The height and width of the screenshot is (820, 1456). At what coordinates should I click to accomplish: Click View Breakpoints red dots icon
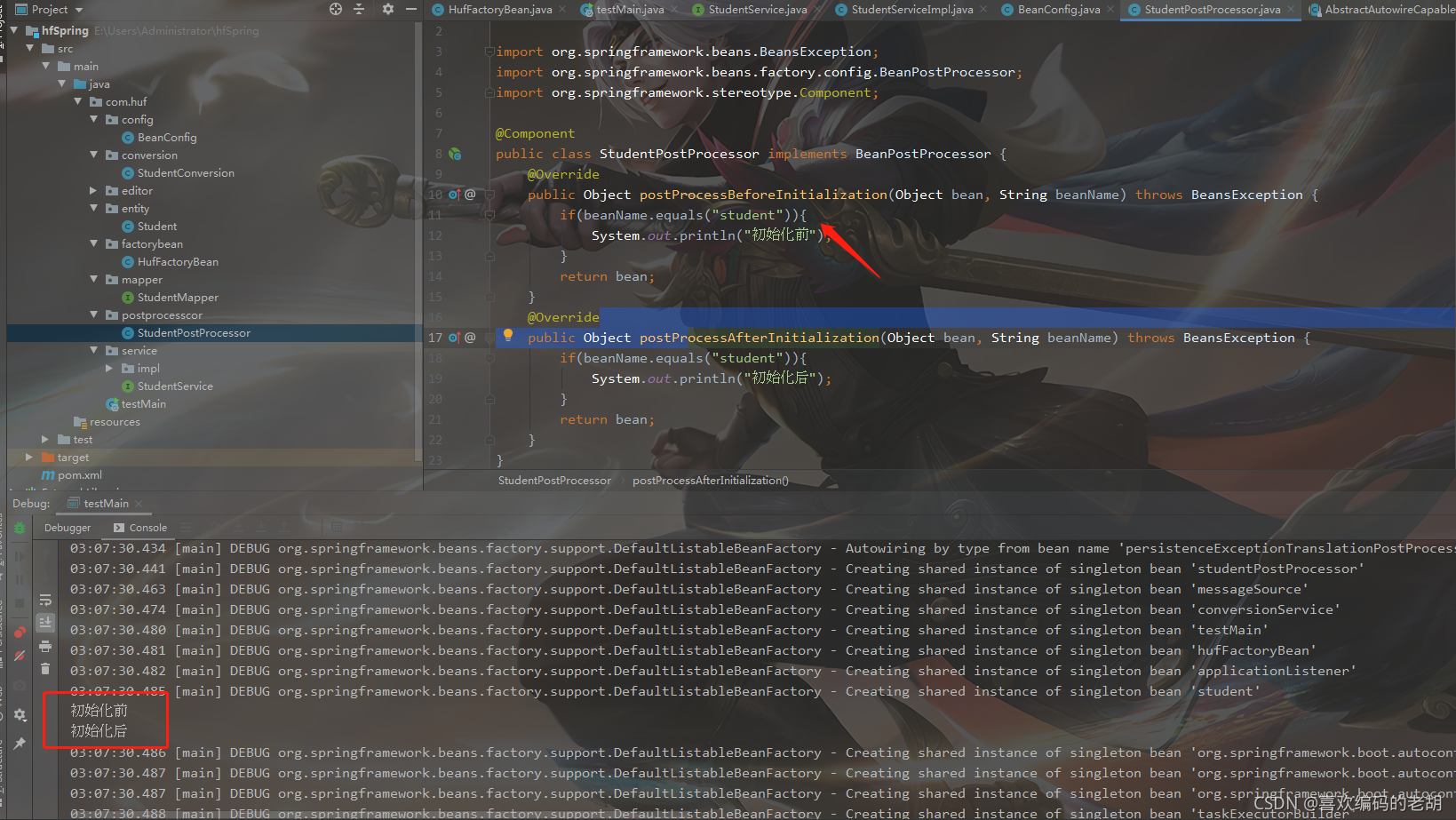tap(20, 633)
